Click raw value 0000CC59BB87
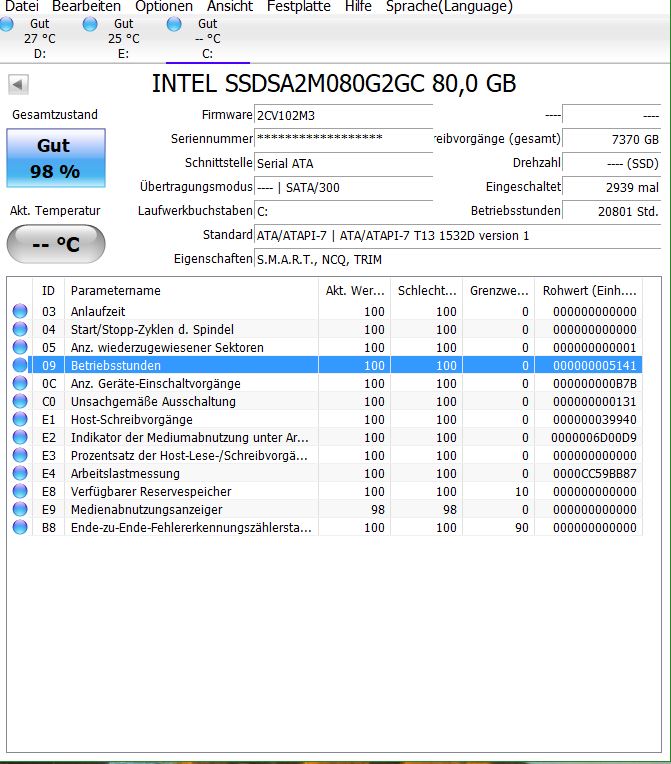This screenshot has width=671, height=764. pos(594,474)
